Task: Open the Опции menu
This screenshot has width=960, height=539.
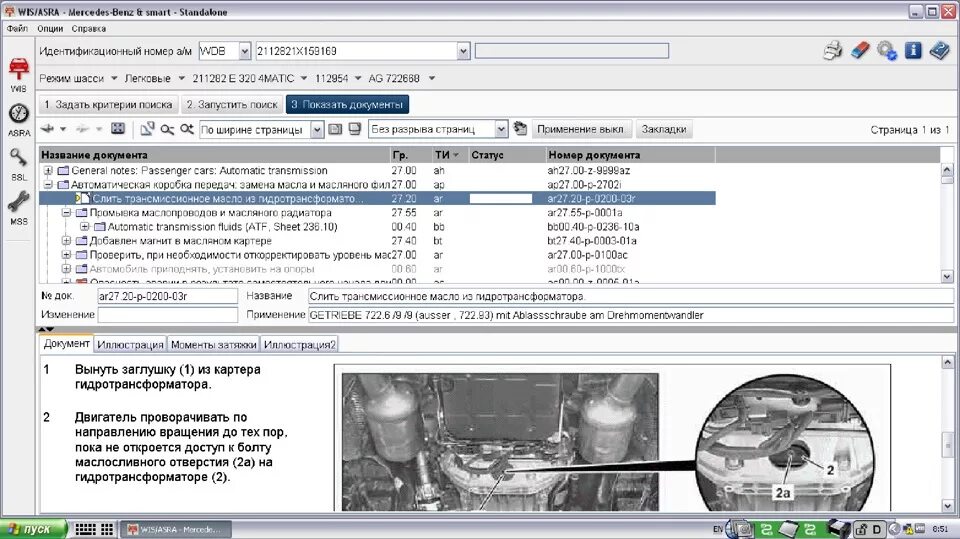Action: [50, 28]
